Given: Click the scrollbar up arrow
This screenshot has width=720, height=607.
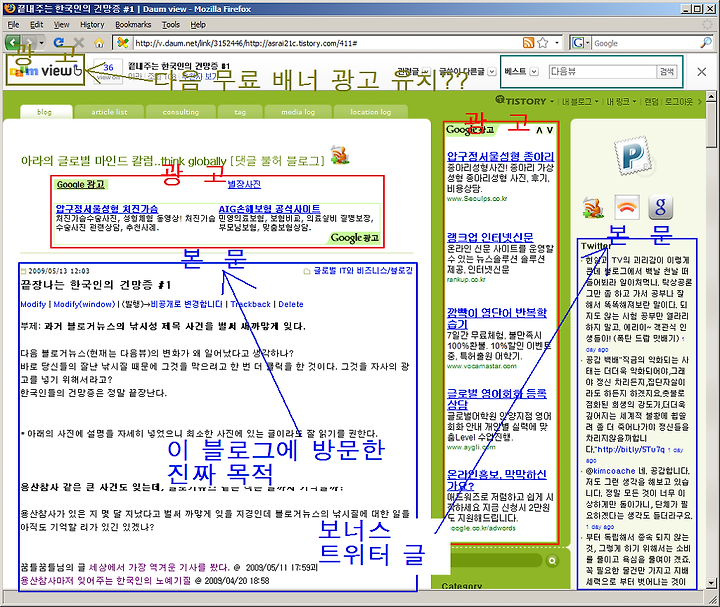Looking at the screenshot, I should (x=711, y=96).
